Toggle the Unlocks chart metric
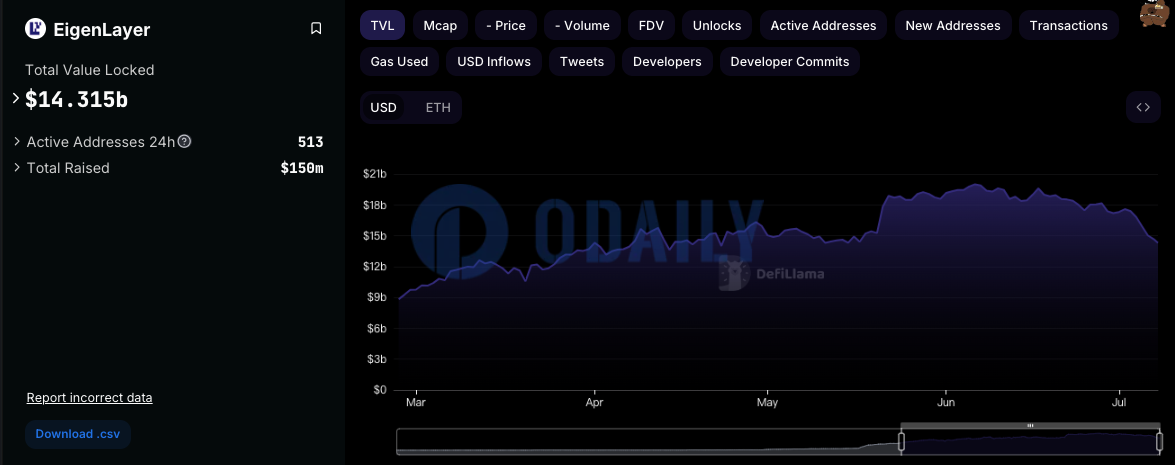 coord(717,25)
